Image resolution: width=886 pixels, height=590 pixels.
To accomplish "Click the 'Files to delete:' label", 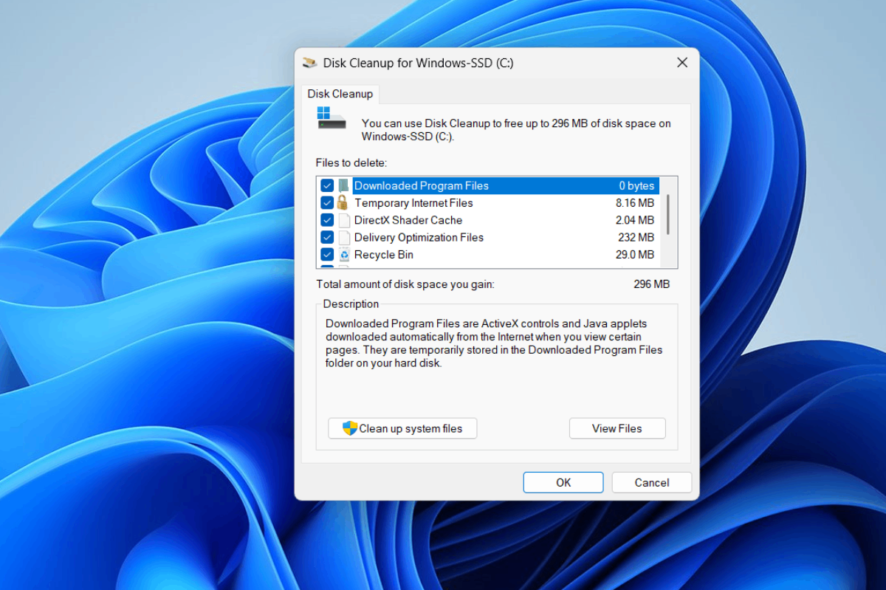I will pyautogui.click(x=351, y=163).
